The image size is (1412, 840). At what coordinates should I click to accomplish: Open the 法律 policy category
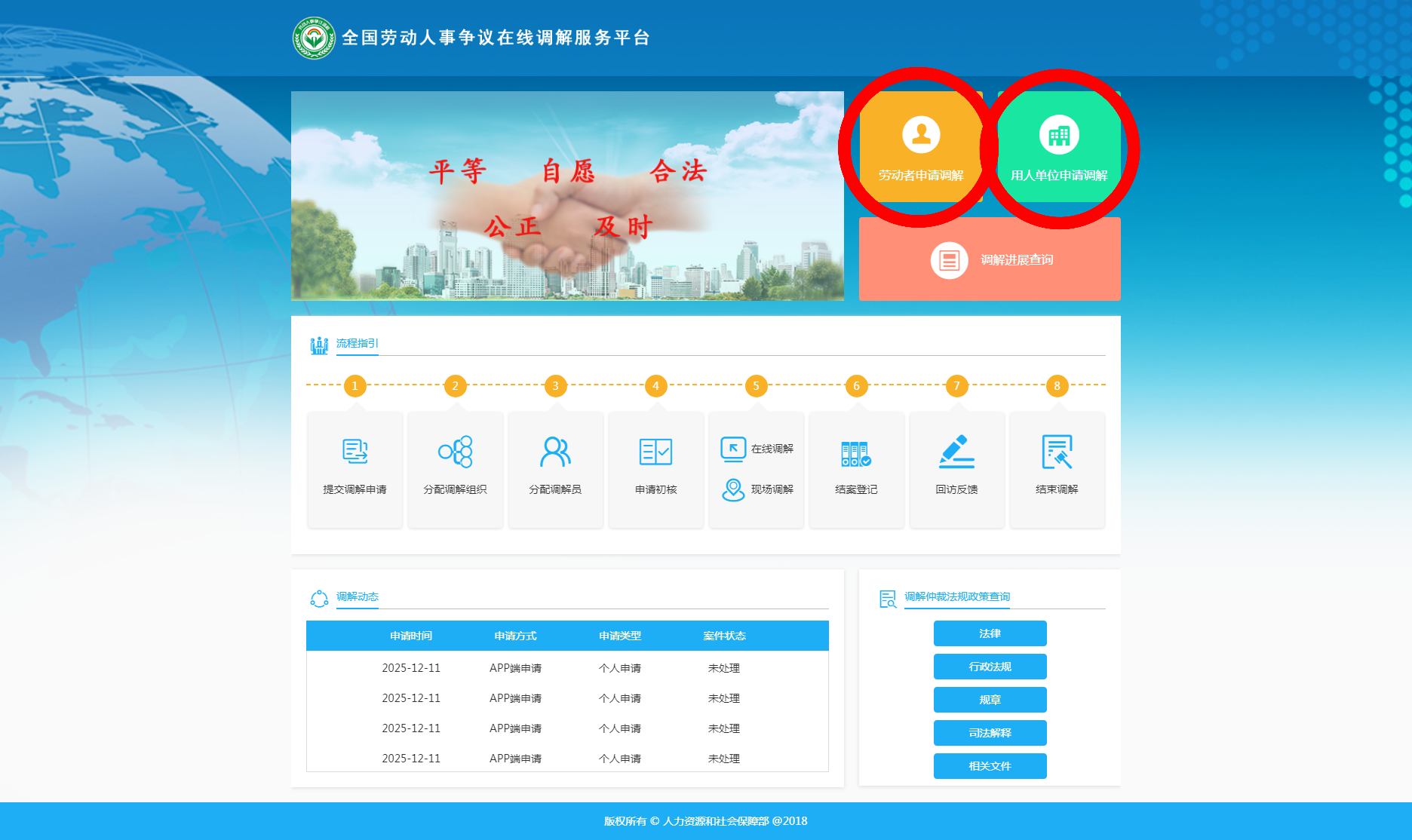pyautogui.click(x=990, y=633)
